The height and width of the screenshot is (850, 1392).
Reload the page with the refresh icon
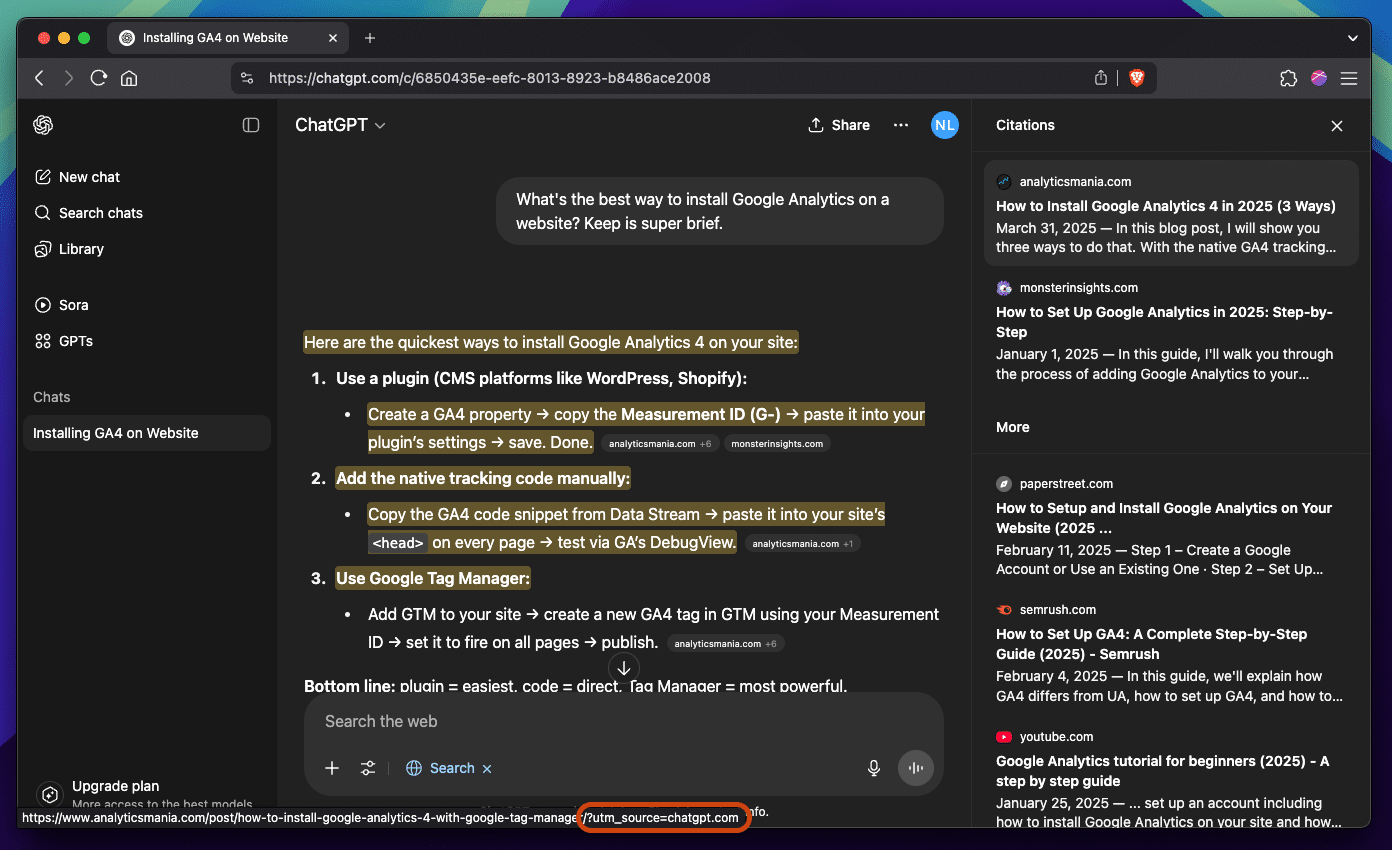click(x=98, y=78)
